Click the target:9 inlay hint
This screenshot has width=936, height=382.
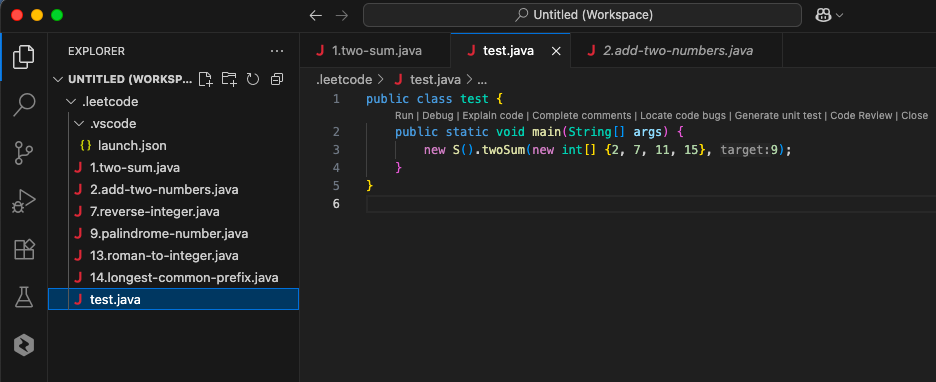pyautogui.click(x=750, y=150)
